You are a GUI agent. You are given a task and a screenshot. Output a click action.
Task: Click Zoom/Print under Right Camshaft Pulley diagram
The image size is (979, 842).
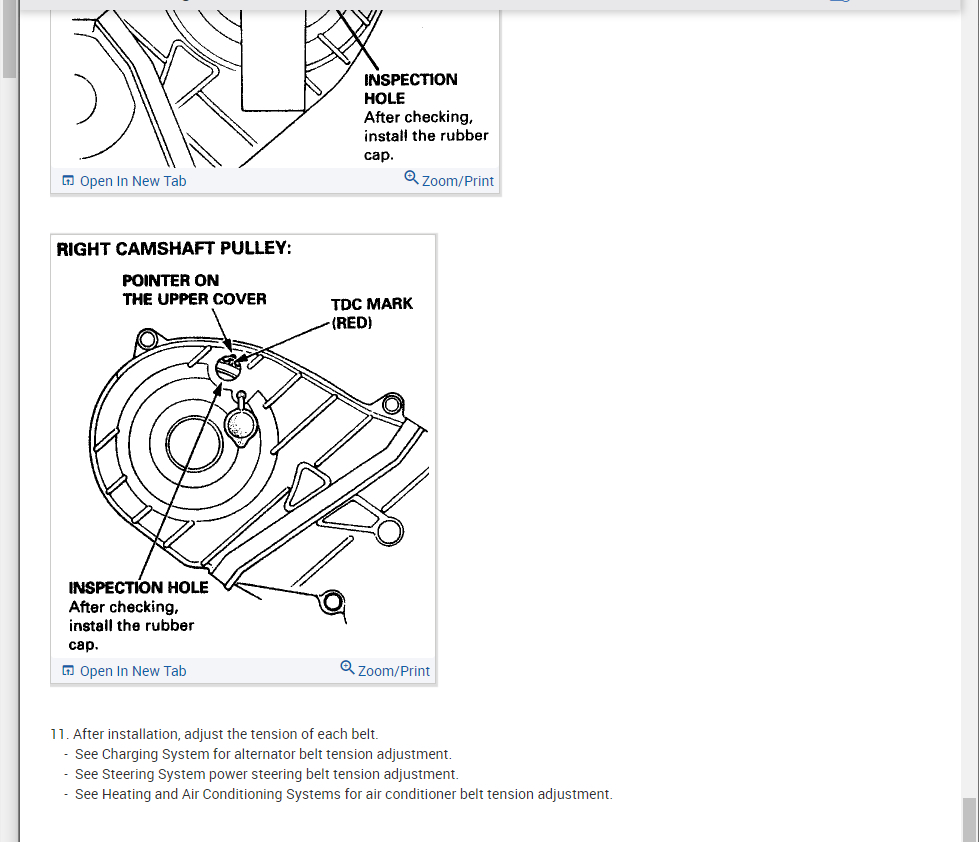click(385, 670)
